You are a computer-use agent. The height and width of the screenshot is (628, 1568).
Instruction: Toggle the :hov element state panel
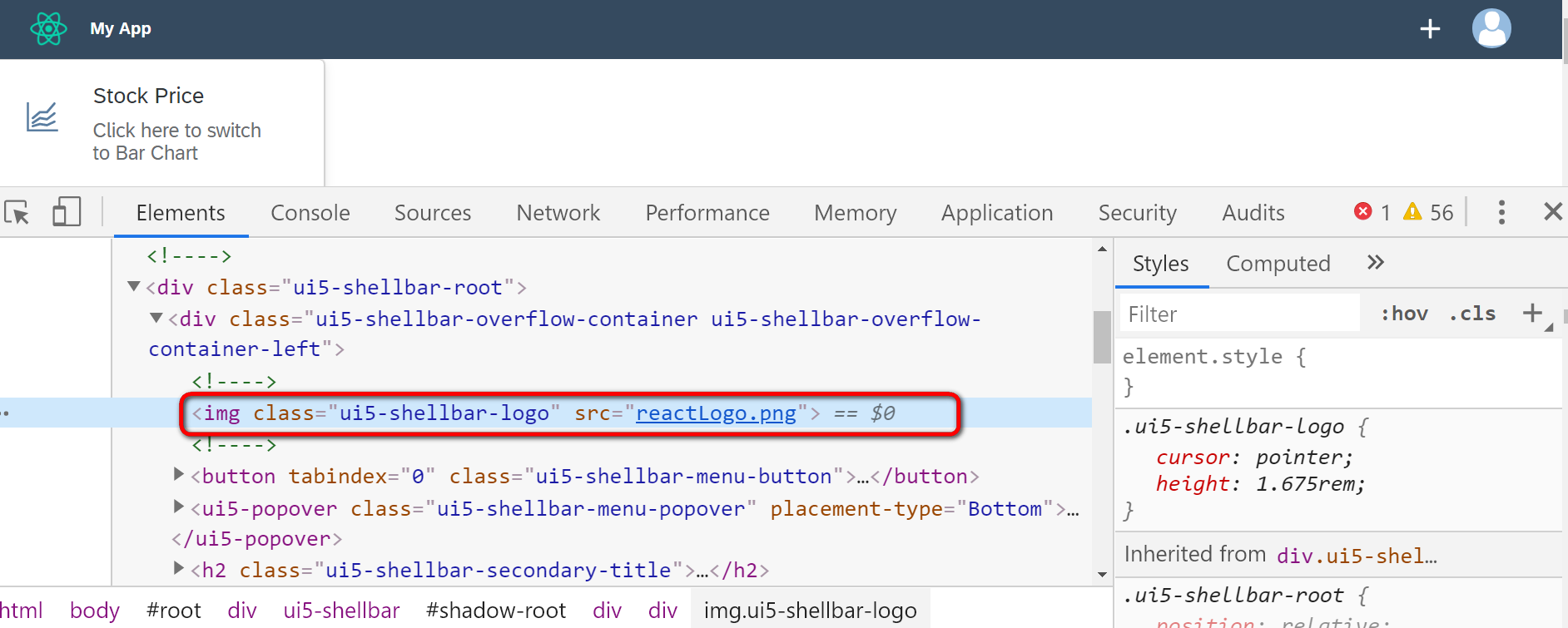1404,314
